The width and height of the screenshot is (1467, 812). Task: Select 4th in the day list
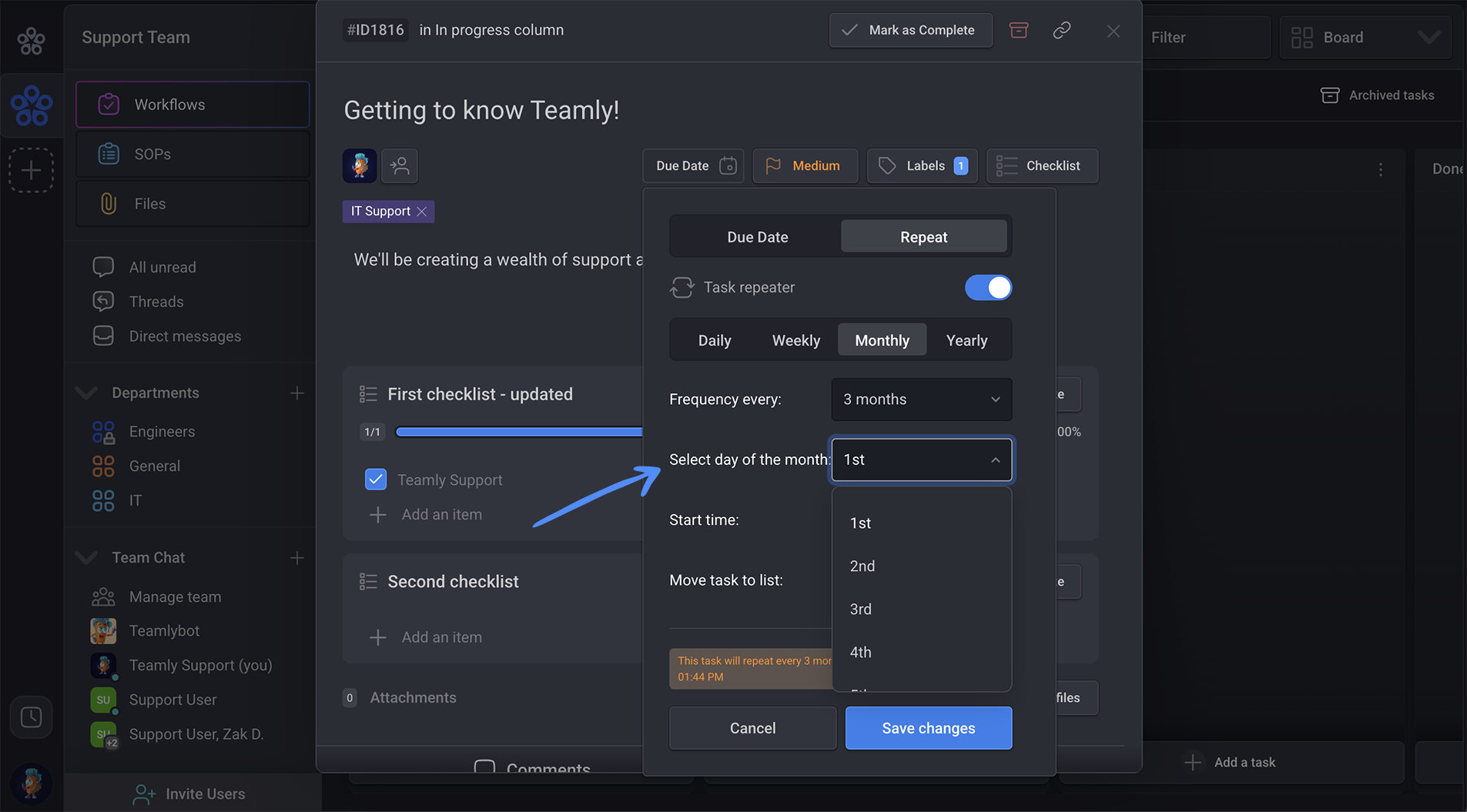pos(922,653)
